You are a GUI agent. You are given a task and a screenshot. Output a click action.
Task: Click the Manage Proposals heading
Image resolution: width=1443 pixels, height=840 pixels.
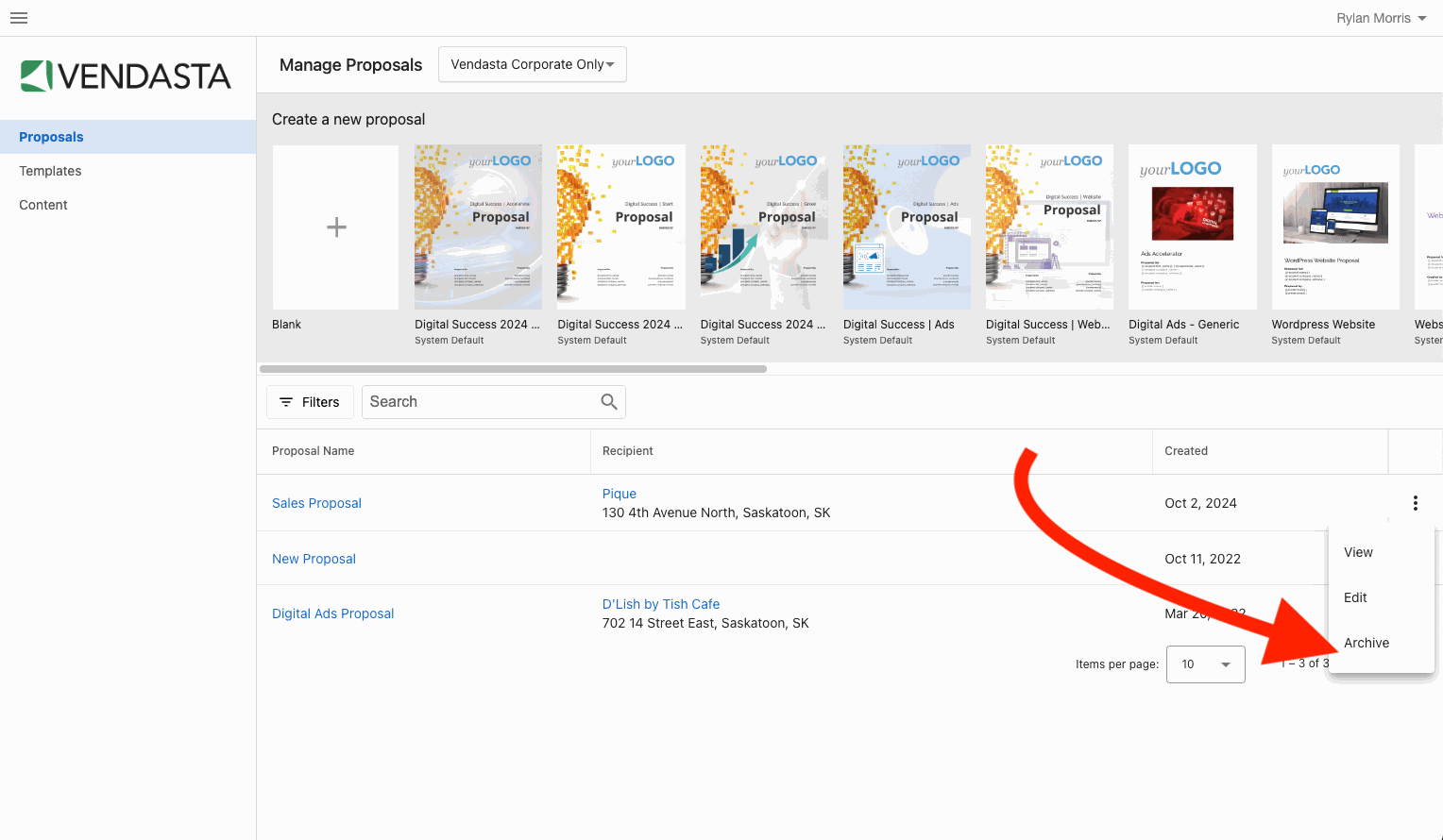click(x=350, y=65)
